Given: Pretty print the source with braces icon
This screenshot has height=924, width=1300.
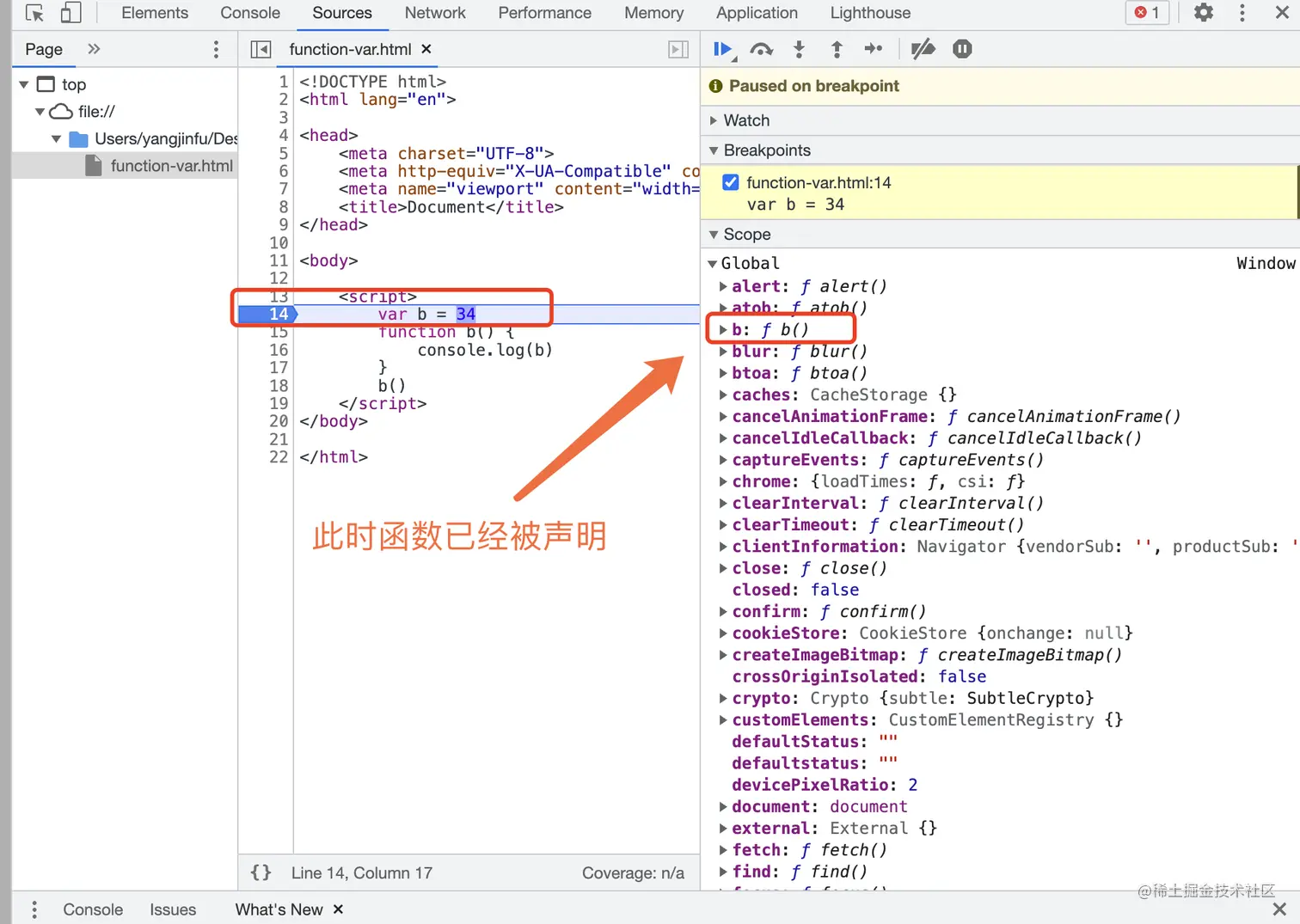Looking at the screenshot, I should click(x=261, y=872).
